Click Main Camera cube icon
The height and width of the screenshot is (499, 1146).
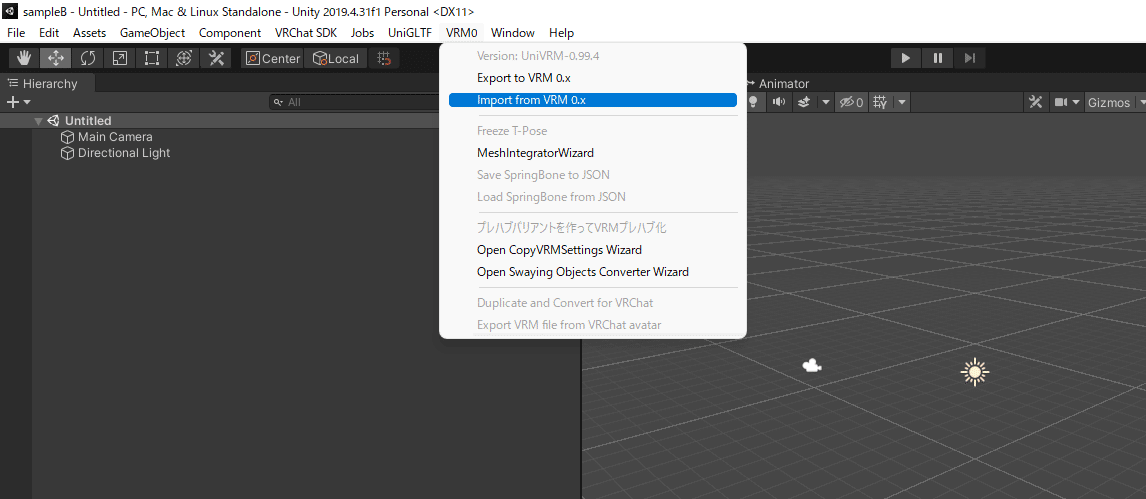67,137
